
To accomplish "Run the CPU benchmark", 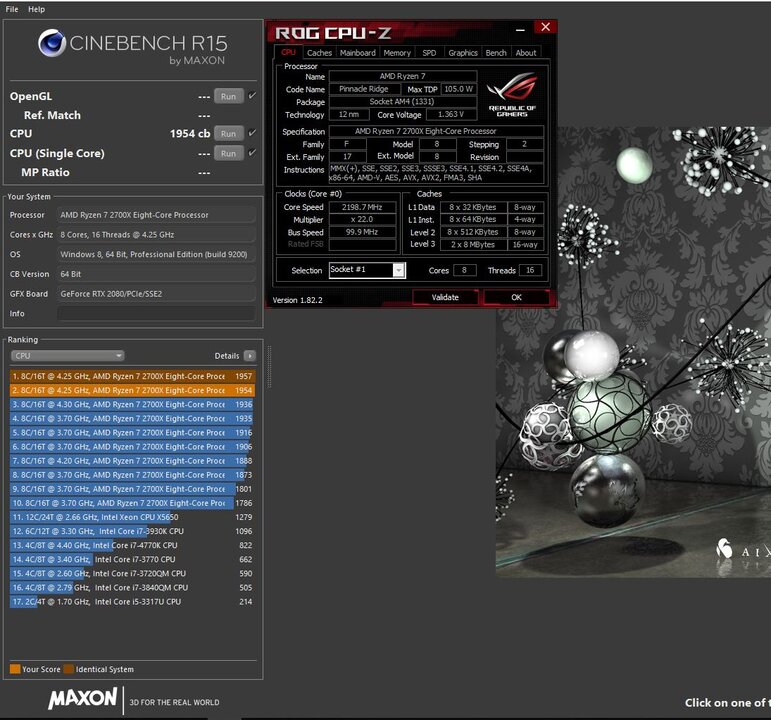I will (229, 133).
